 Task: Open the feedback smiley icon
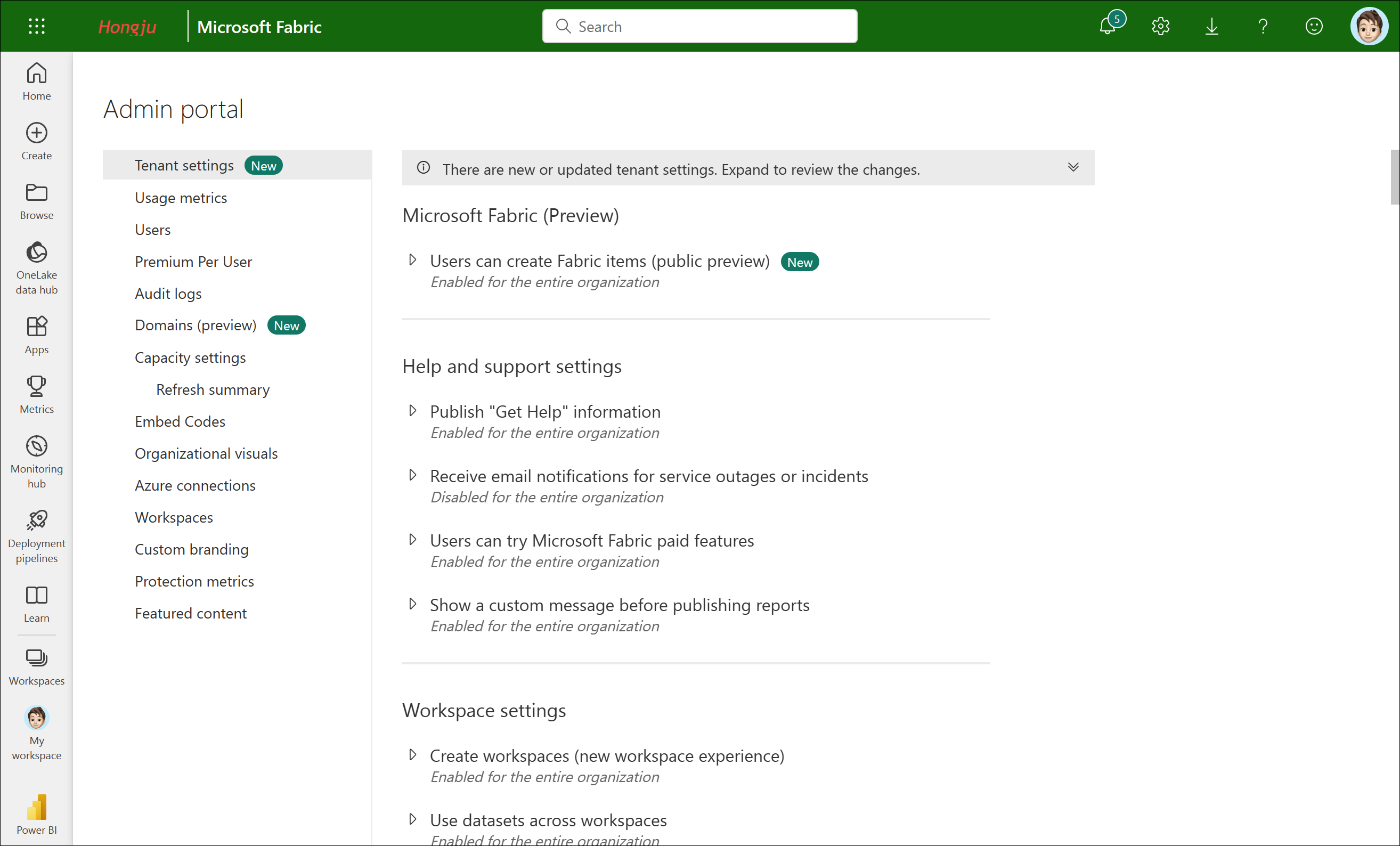tap(1314, 26)
